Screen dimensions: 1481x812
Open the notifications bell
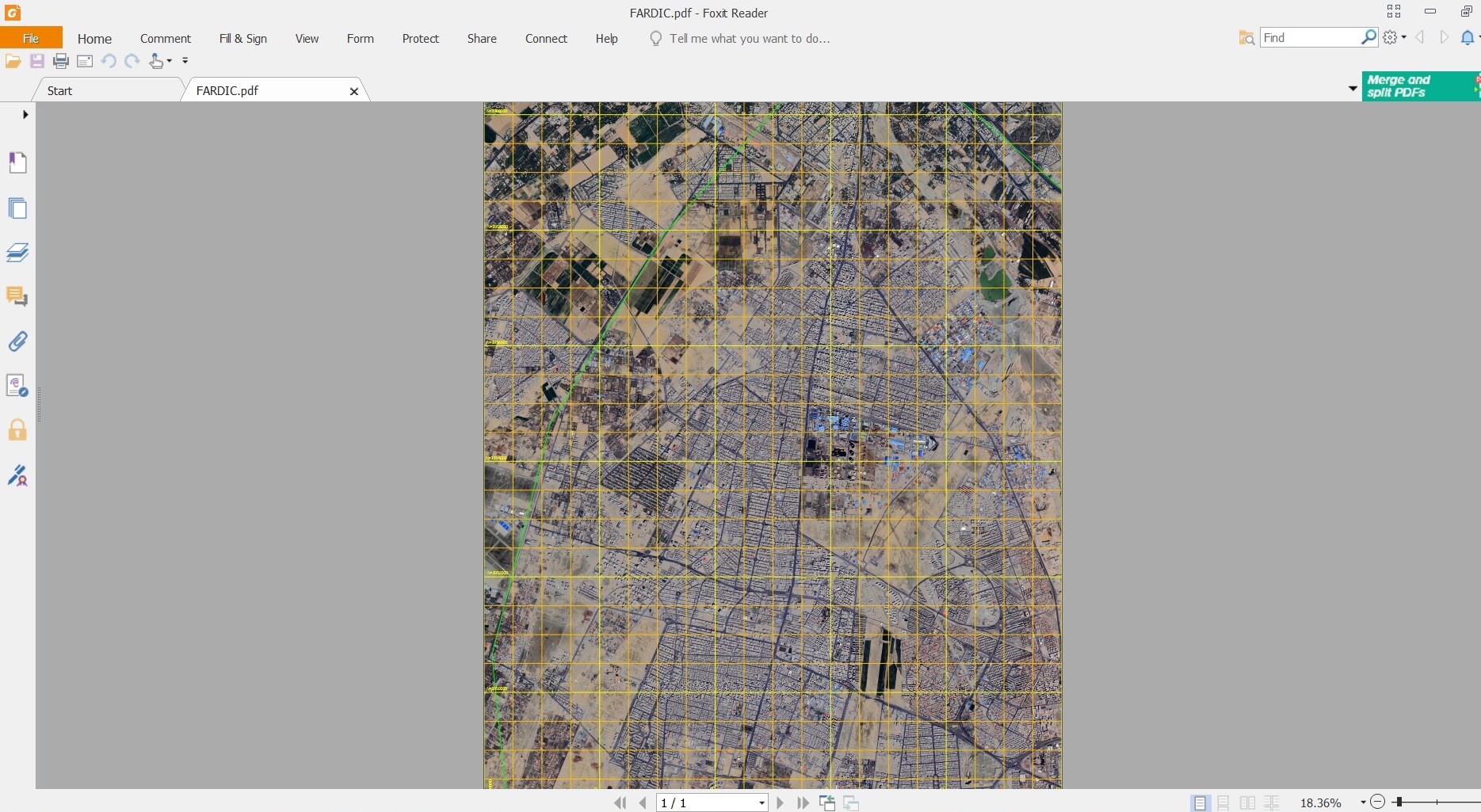point(1467,38)
